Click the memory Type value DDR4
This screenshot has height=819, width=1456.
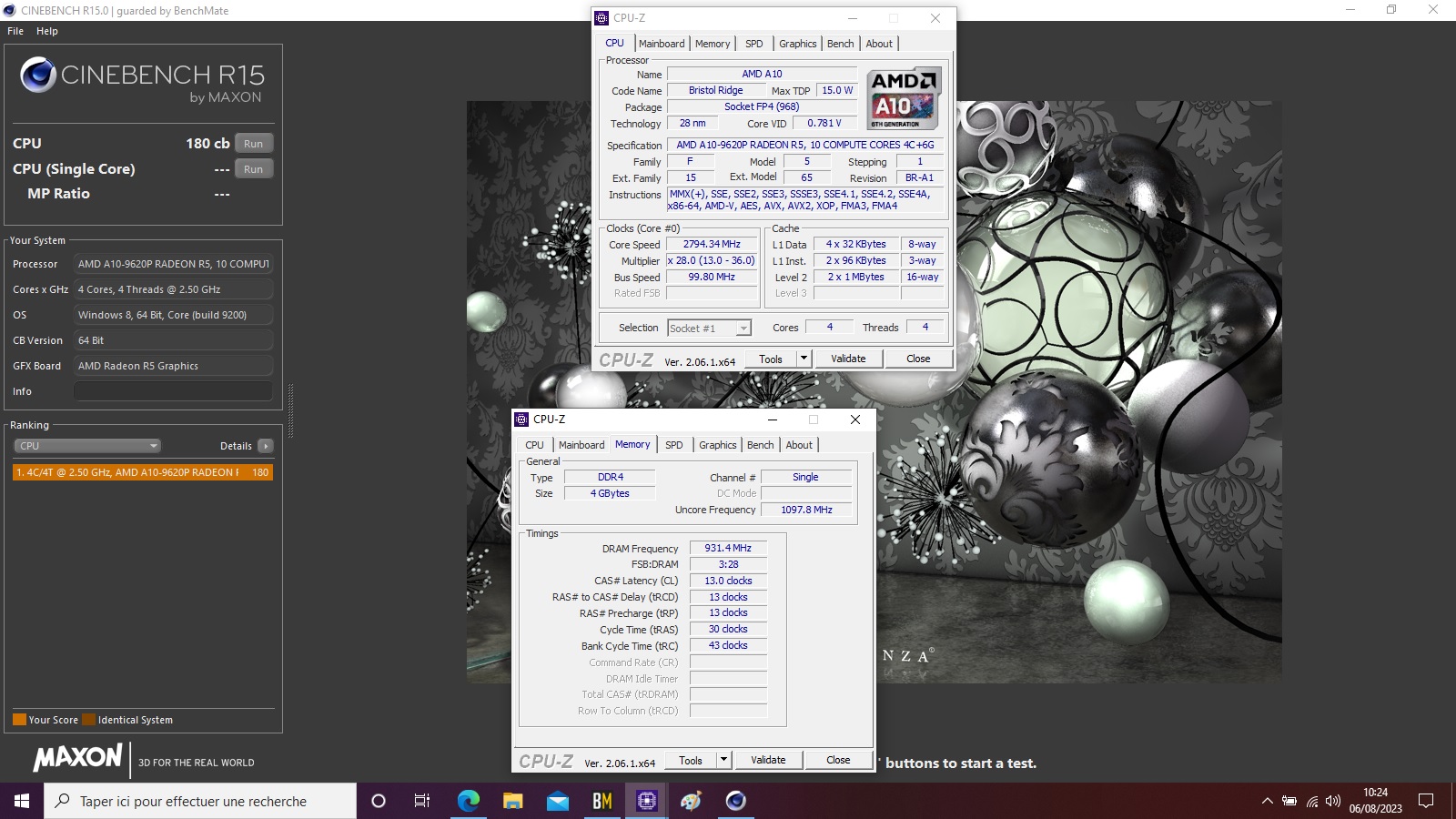point(611,477)
